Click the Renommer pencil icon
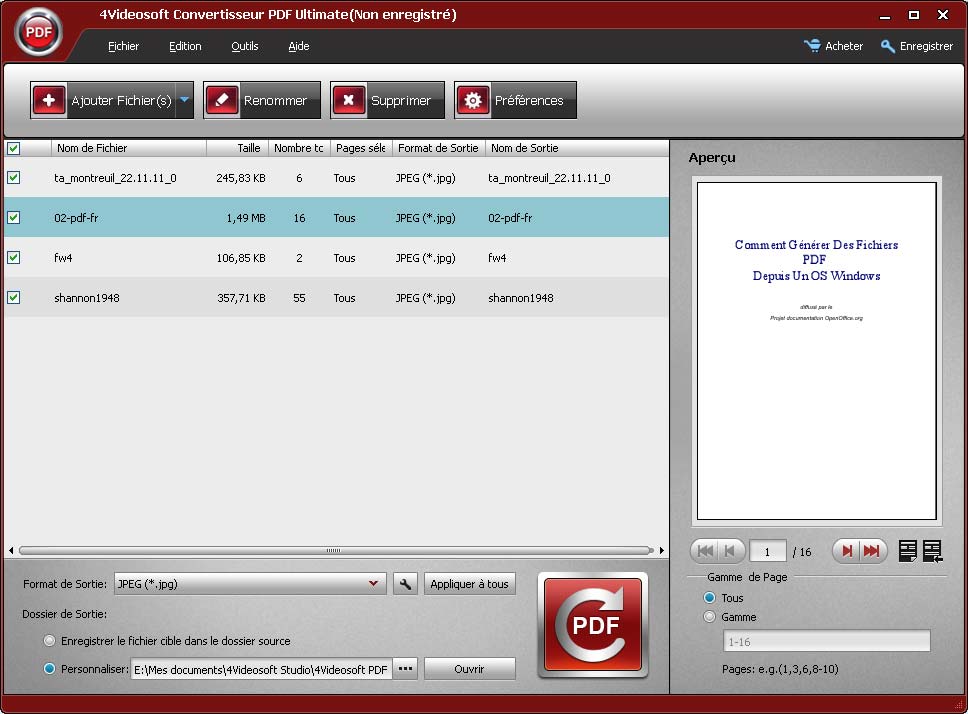 (222, 100)
